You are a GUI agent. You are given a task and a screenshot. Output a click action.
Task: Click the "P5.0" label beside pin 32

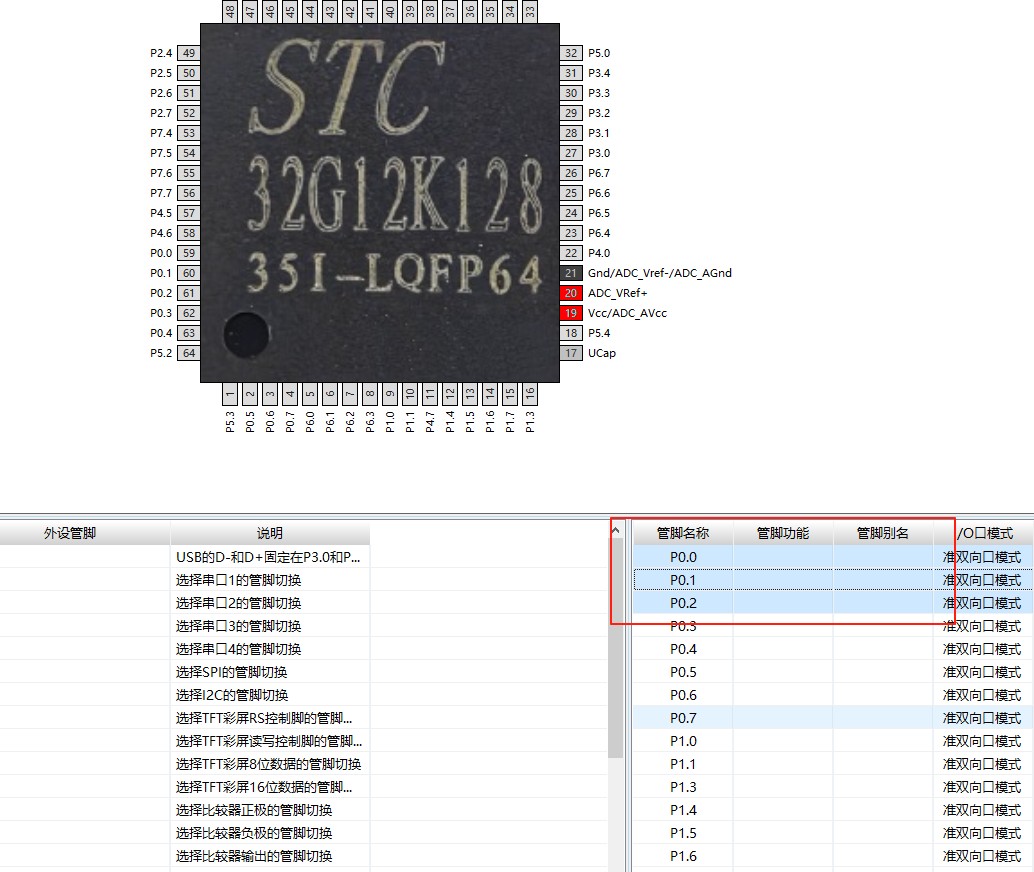(599, 53)
